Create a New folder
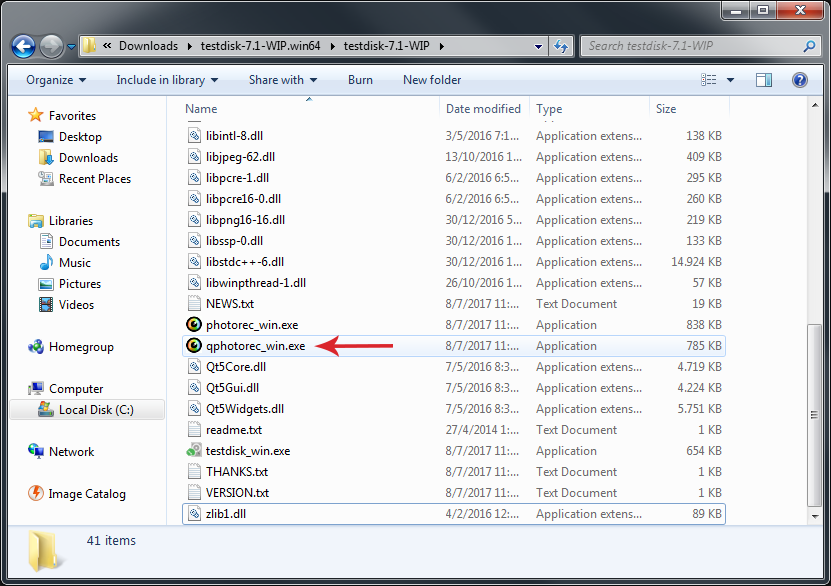The height and width of the screenshot is (586, 831). click(x=432, y=80)
